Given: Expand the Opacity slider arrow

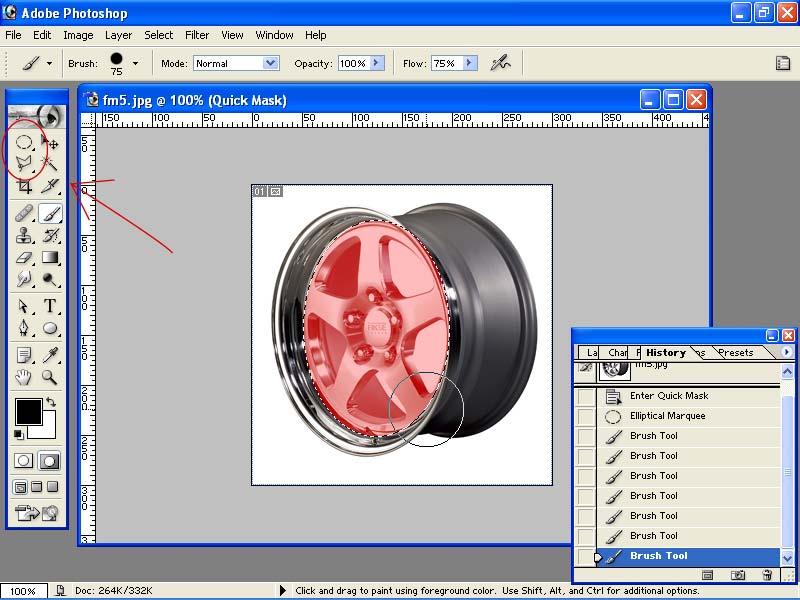Looking at the screenshot, I should (x=377, y=63).
